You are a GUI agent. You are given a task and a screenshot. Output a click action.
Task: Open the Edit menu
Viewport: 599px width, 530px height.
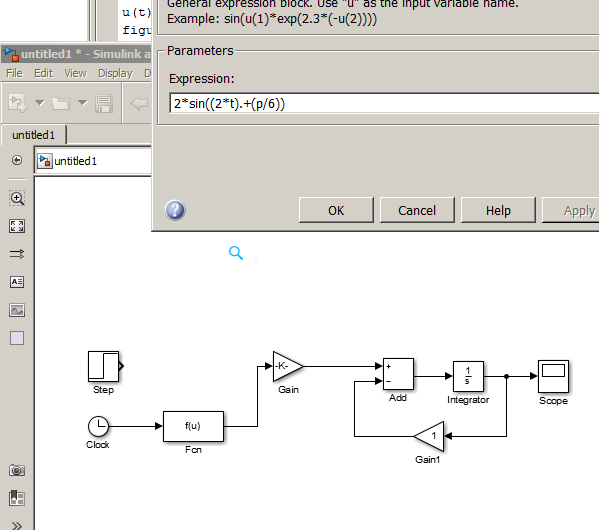pos(44,73)
